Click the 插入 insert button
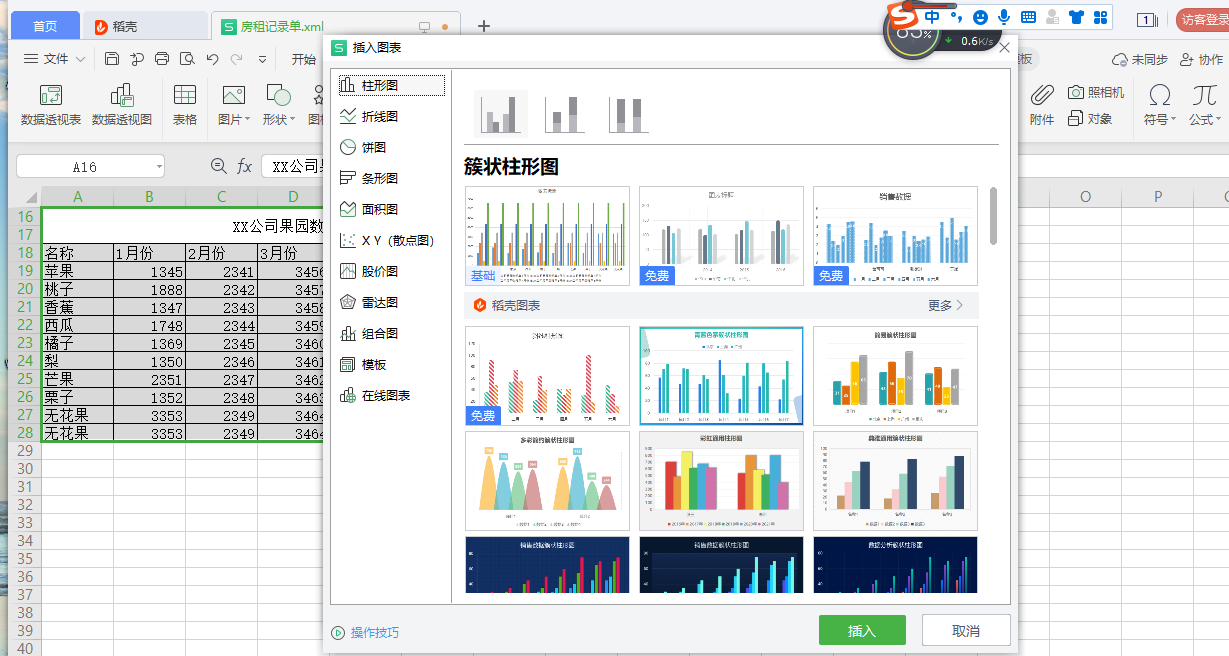Viewport: 1229px width, 656px height. tap(862, 631)
